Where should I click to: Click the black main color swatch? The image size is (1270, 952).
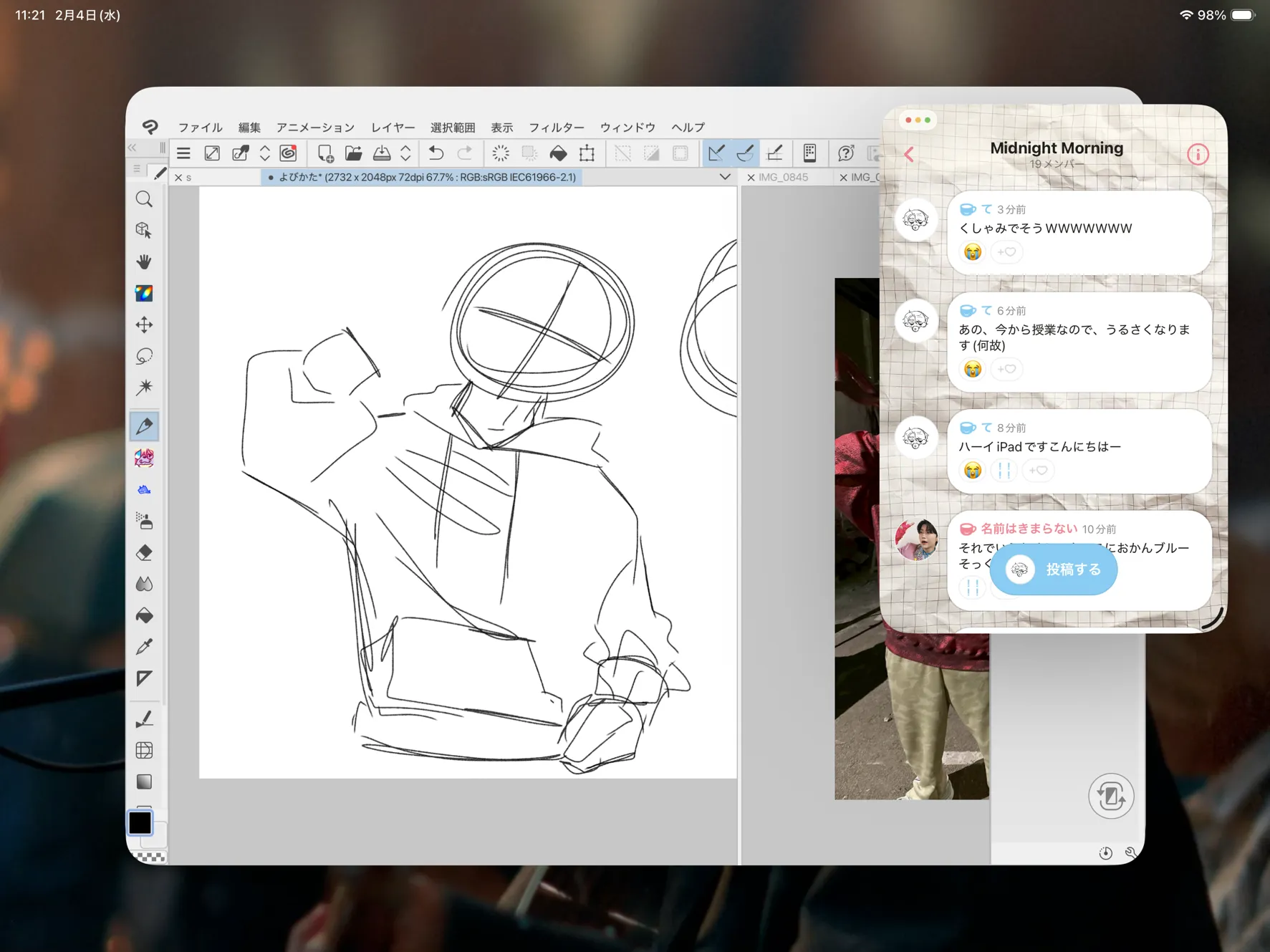pos(140,822)
